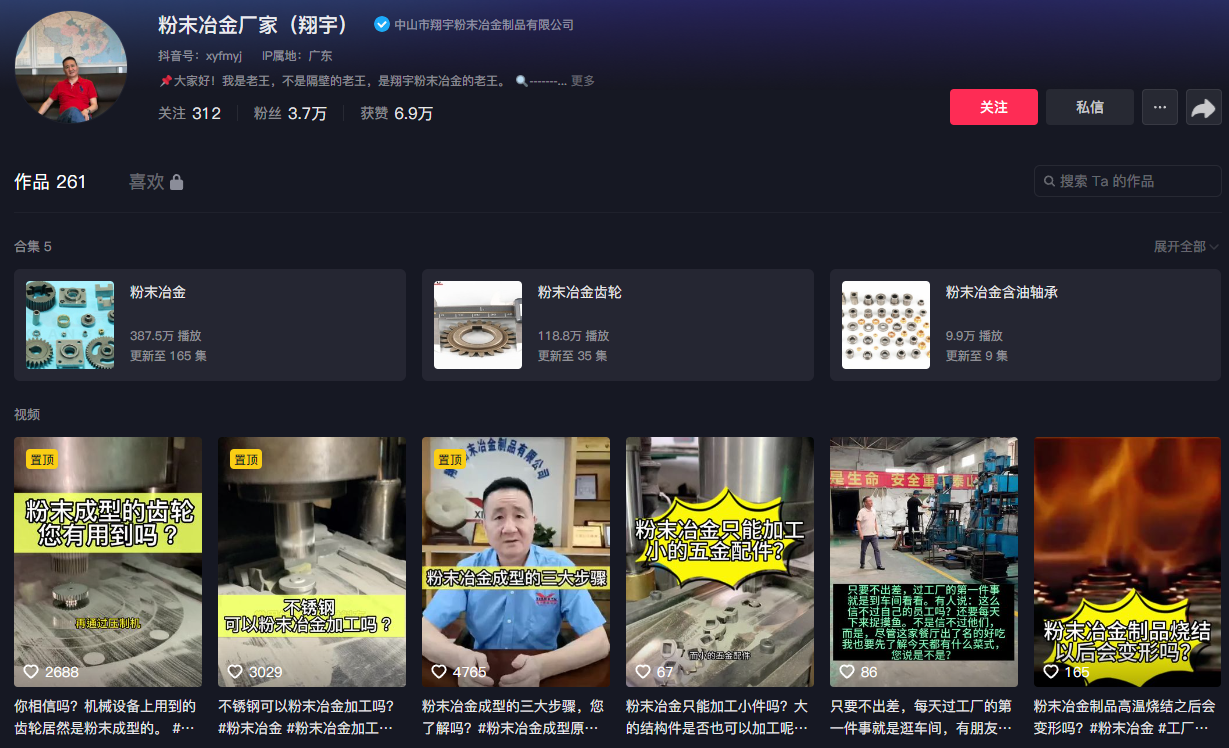Image resolution: width=1229 pixels, height=748 pixels.
Task: Click 更新至 35 集 text
Action: (572, 356)
